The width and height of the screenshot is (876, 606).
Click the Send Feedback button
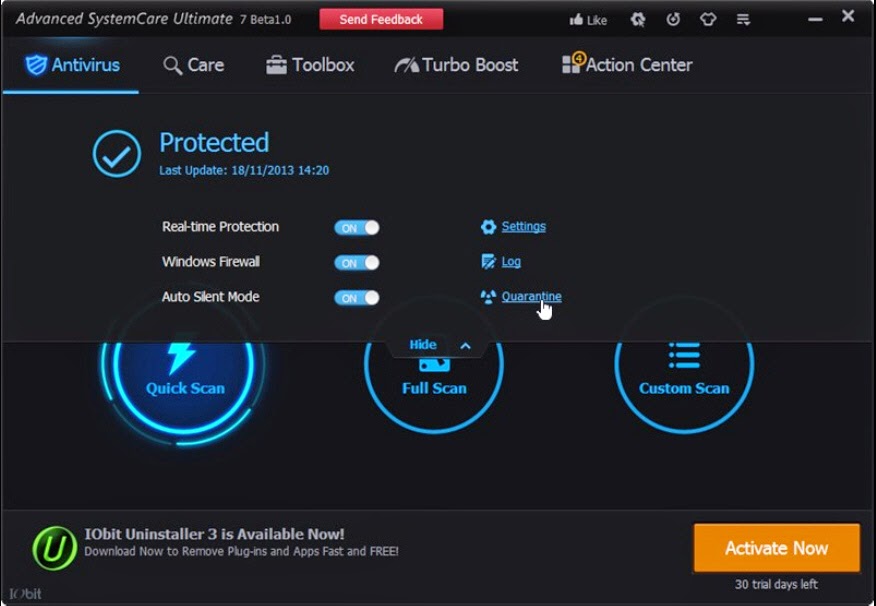tap(381, 20)
